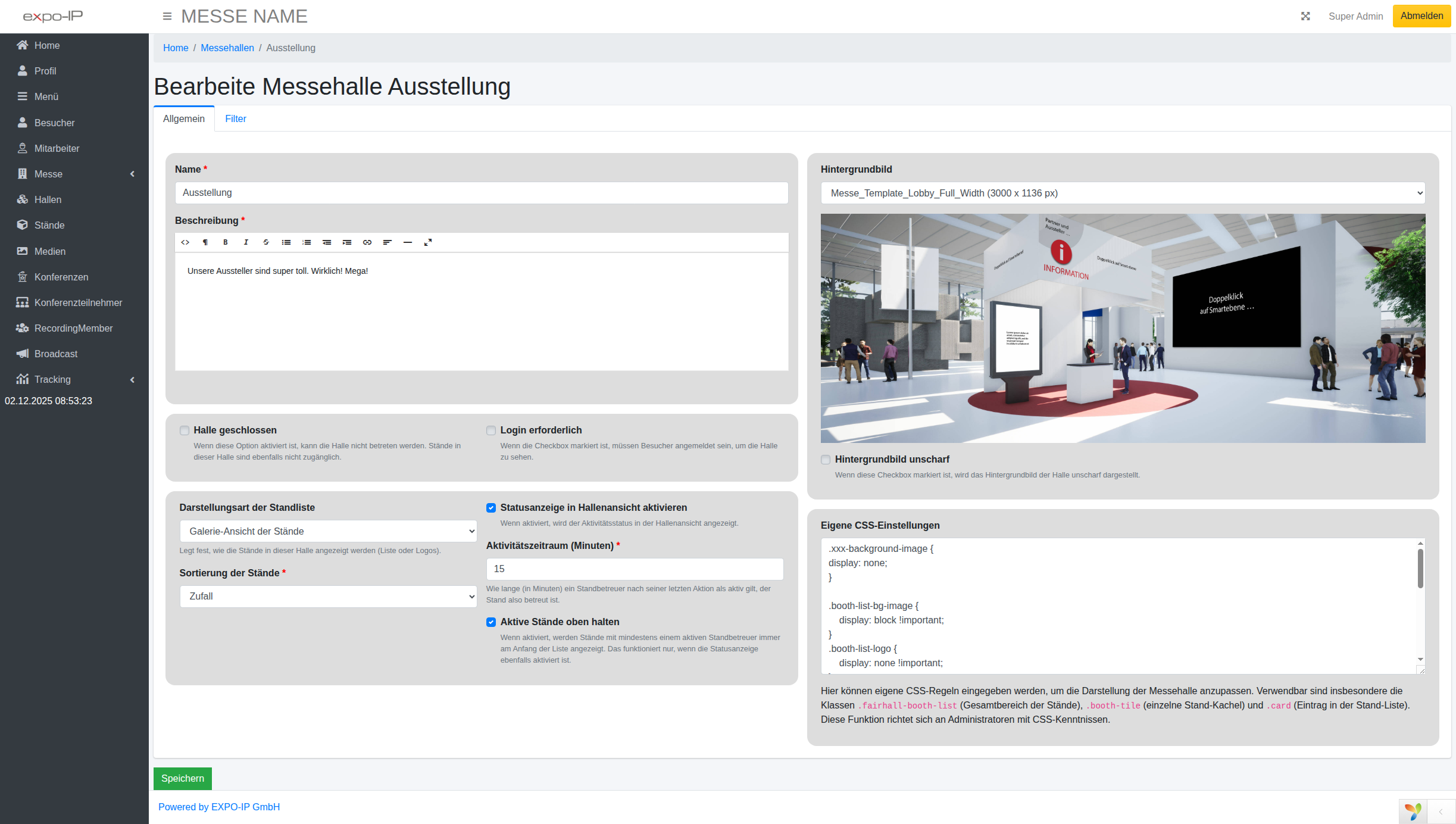Open Darstellungsart der Standliste dropdown
The image size is (1456, 824).
[328, 531]
